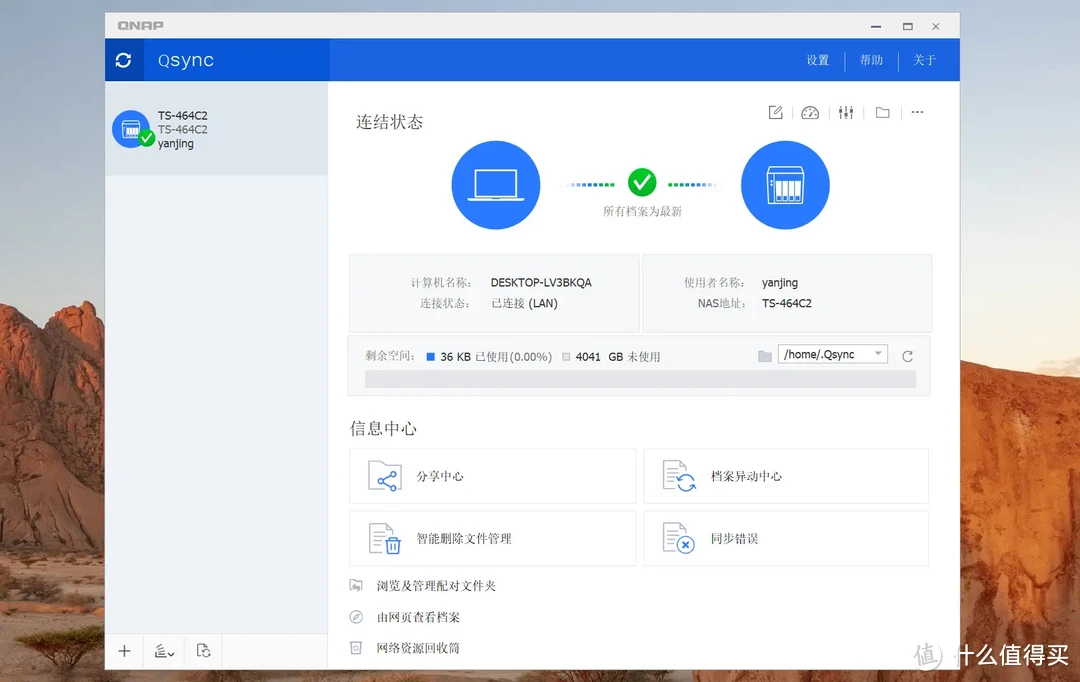Open sync preferences via the sliders icon
1080x682 pixels.
[x=846, y=112]
